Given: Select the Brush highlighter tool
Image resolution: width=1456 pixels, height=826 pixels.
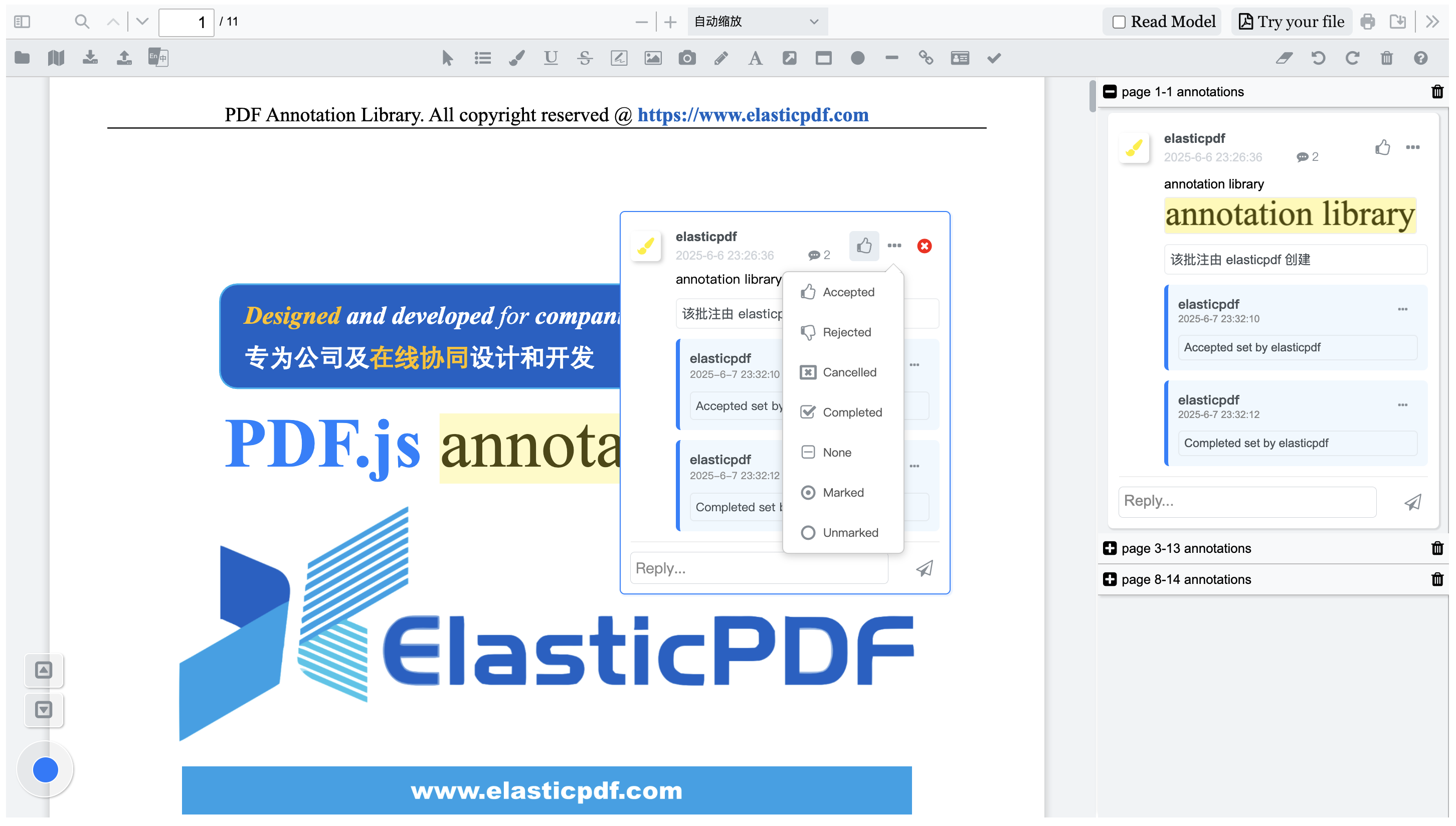Looking at the screenshot, I should [516, 57].
